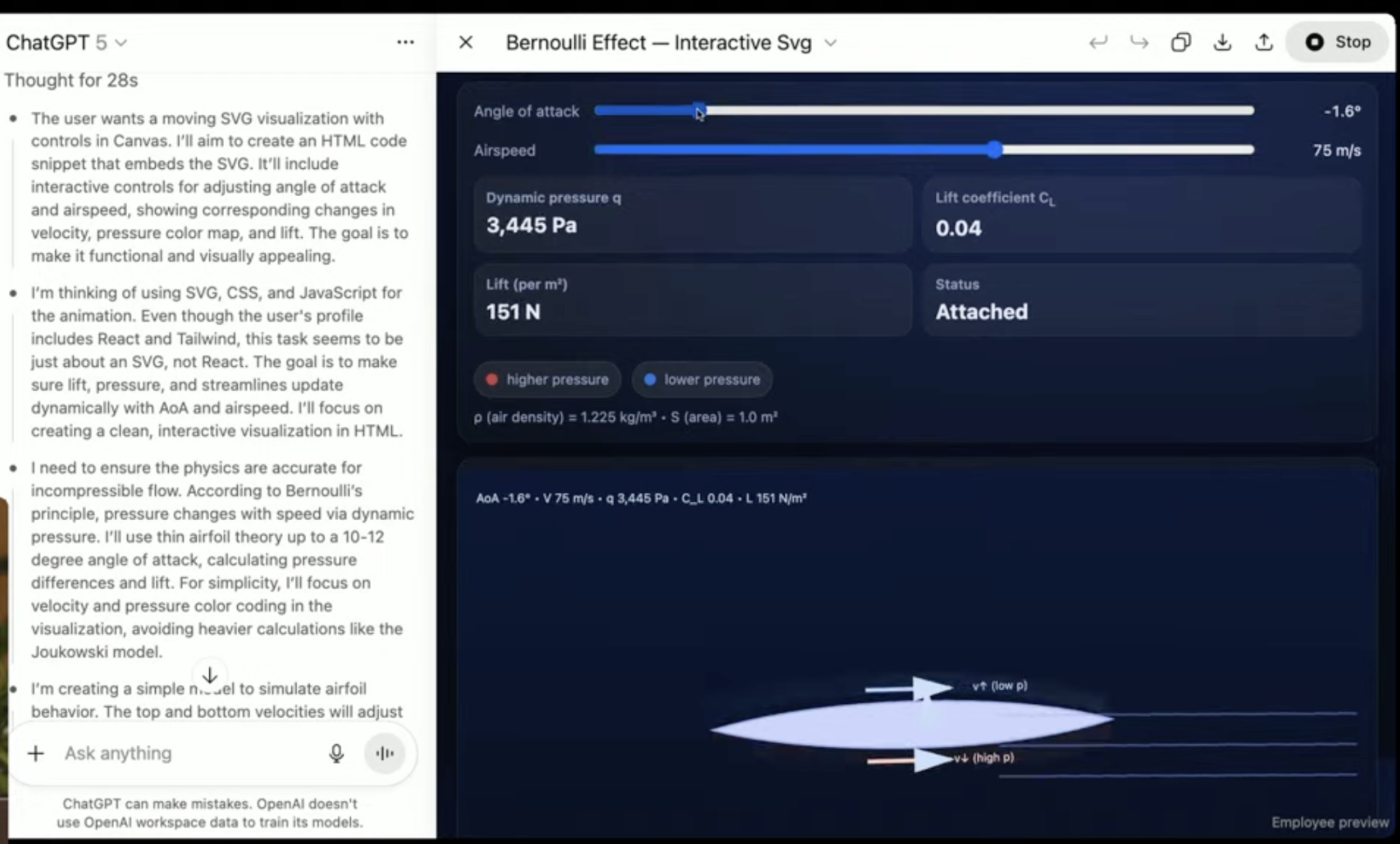Click the Ask anything input field
Viewport: 1400px width, 844px height.
coord(171,753)
